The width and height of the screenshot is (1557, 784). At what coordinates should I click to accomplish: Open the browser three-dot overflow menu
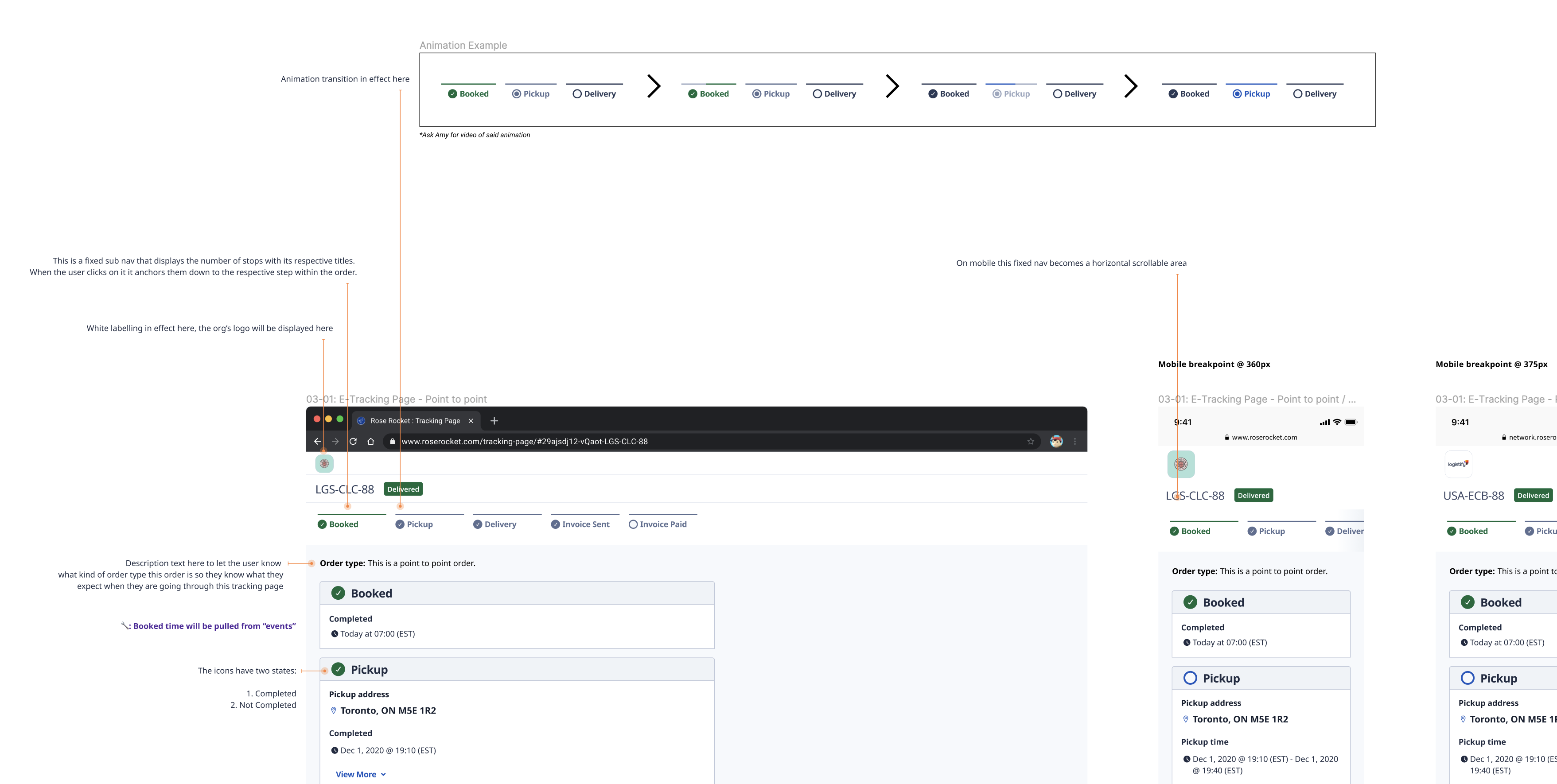click(x=1074, y=441)
